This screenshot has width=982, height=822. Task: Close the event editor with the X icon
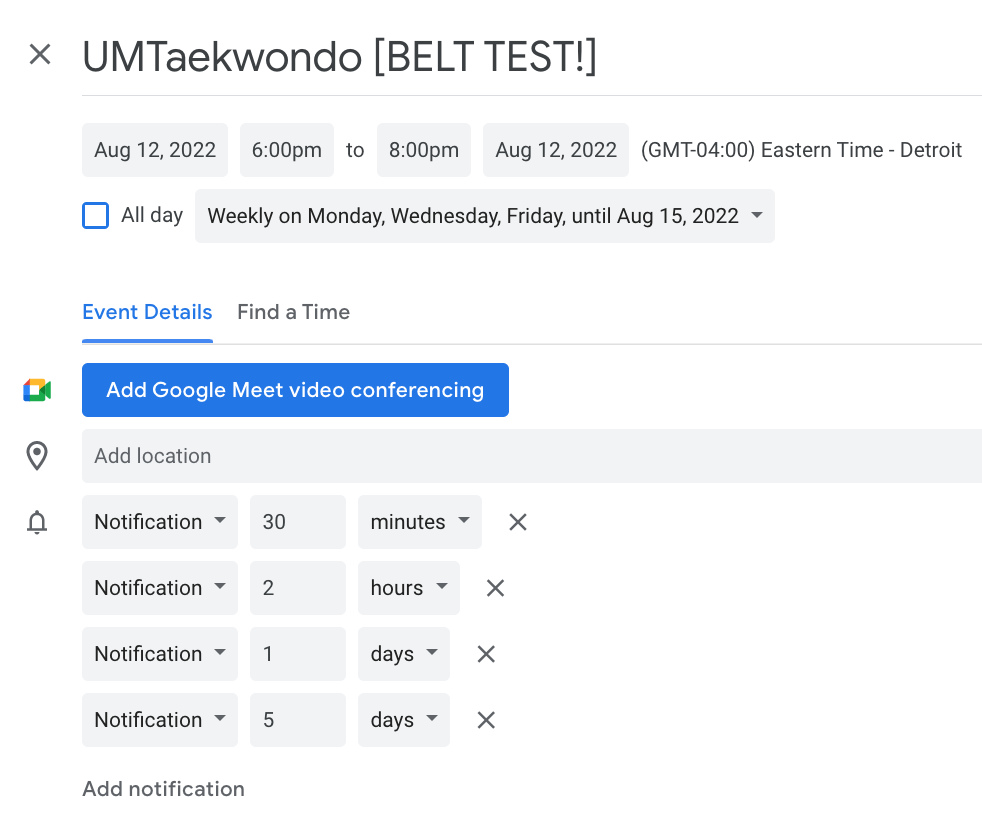[x=40, y=54]
